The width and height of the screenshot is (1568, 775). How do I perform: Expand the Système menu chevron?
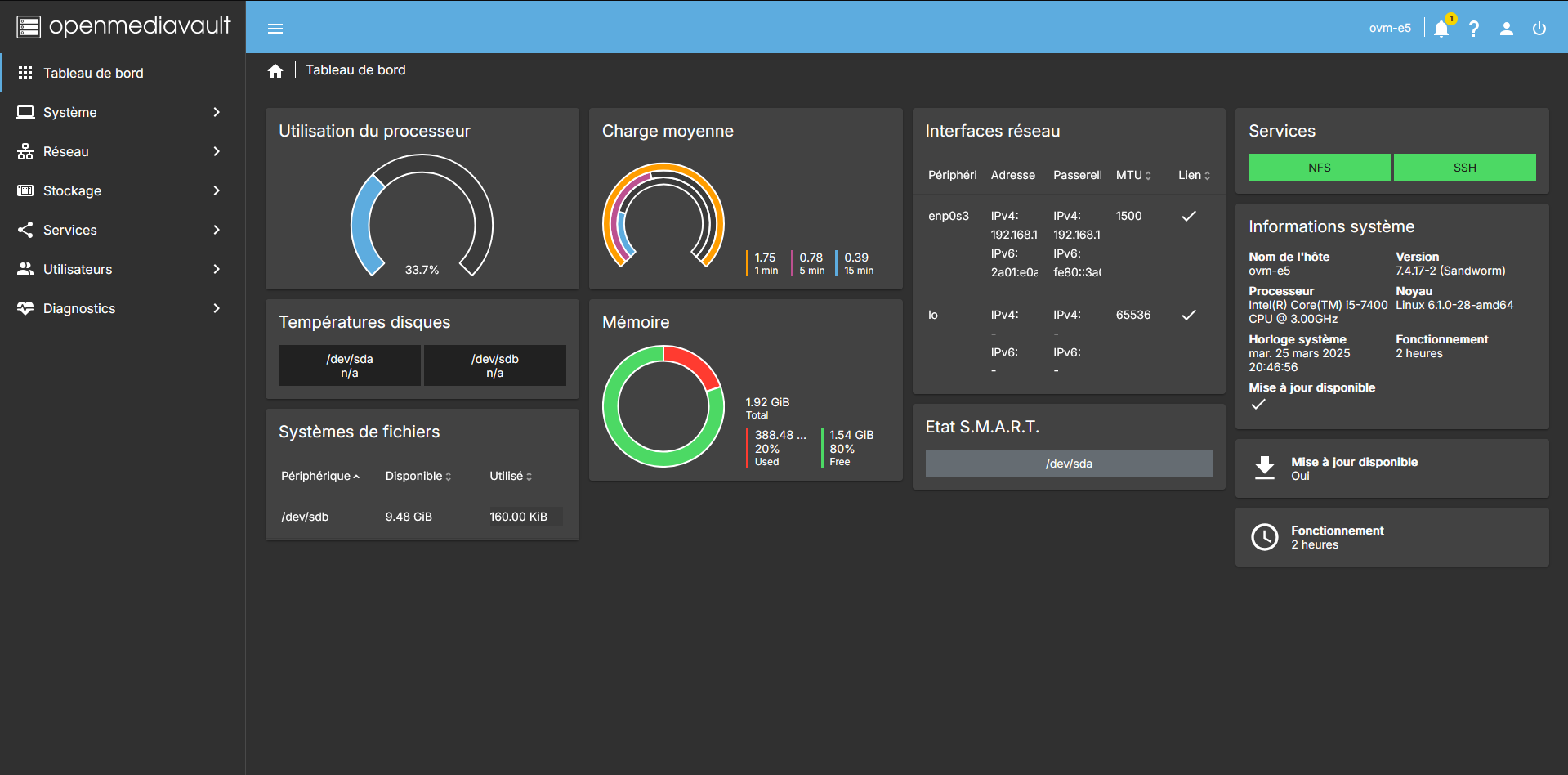(217, 112)
